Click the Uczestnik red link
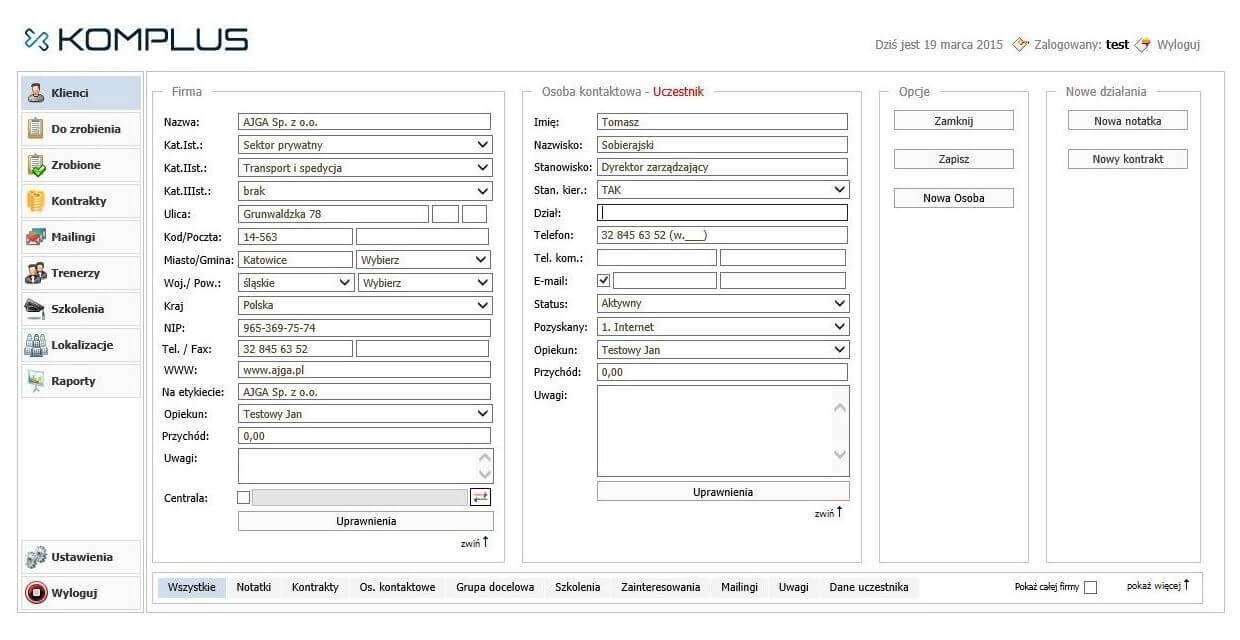Screen dimensions: 1240x640 point(678,91)
